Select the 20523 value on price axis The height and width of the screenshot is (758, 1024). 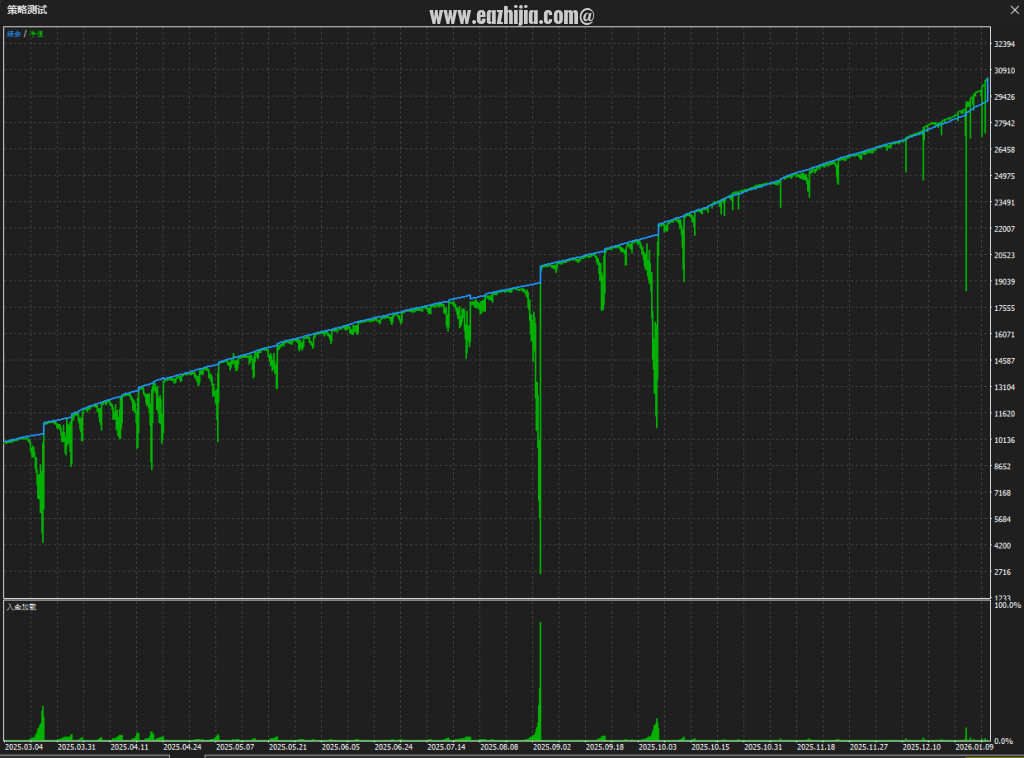click(x=1004, y=255)
